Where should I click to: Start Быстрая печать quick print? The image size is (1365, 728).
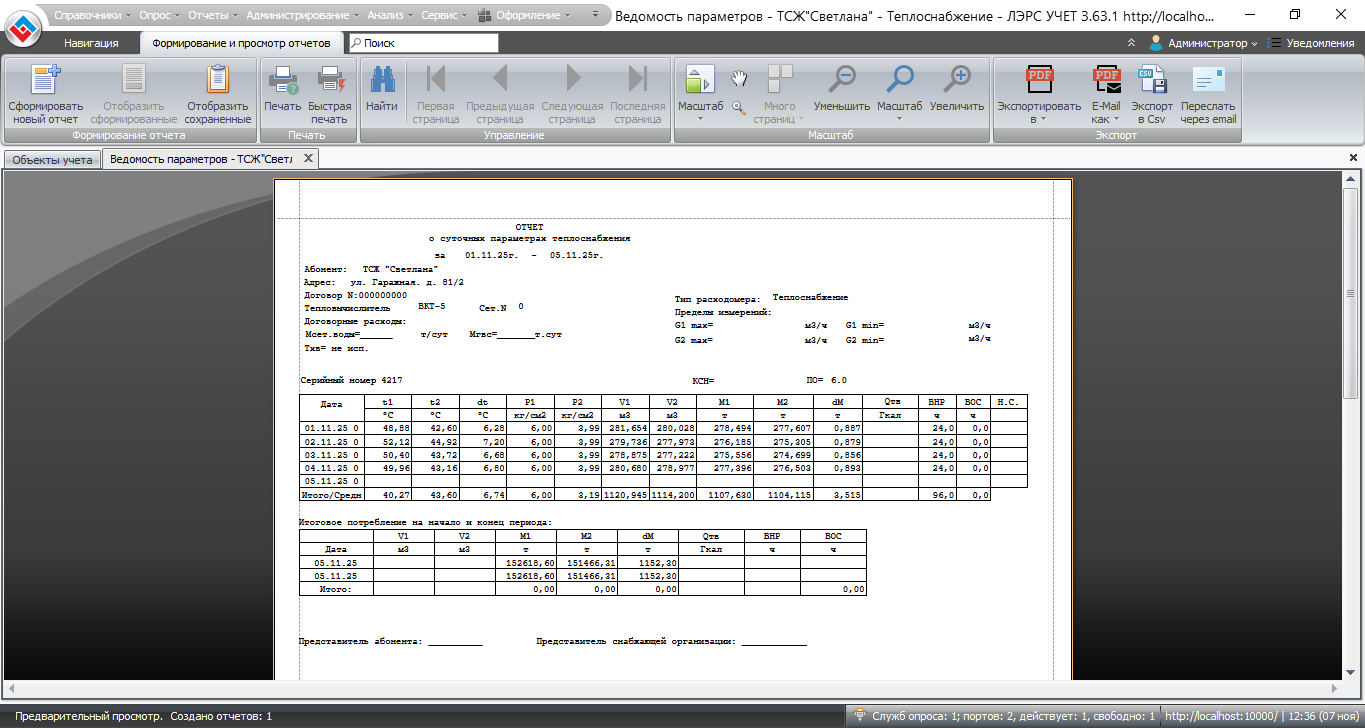click(x=329, y=80)
